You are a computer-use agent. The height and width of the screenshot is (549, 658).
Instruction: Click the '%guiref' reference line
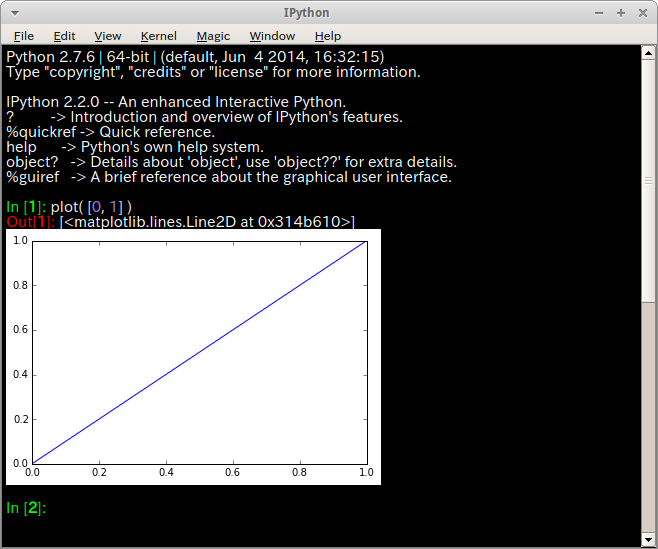coord(229,177)
